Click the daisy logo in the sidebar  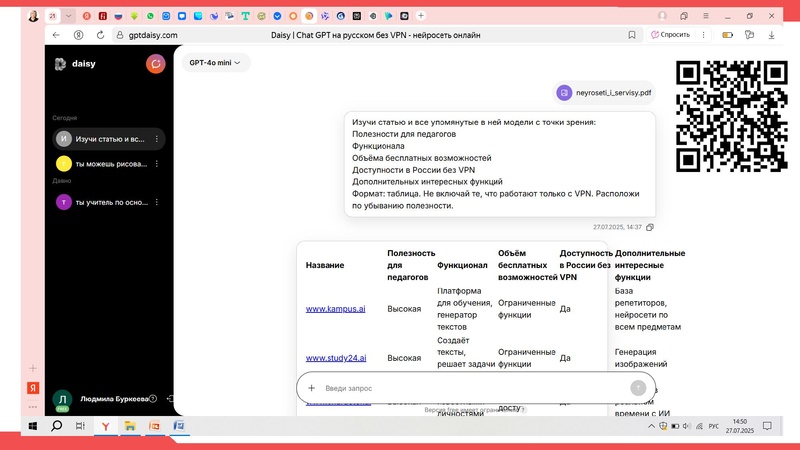pyautogui.click(x=75, y=64)
